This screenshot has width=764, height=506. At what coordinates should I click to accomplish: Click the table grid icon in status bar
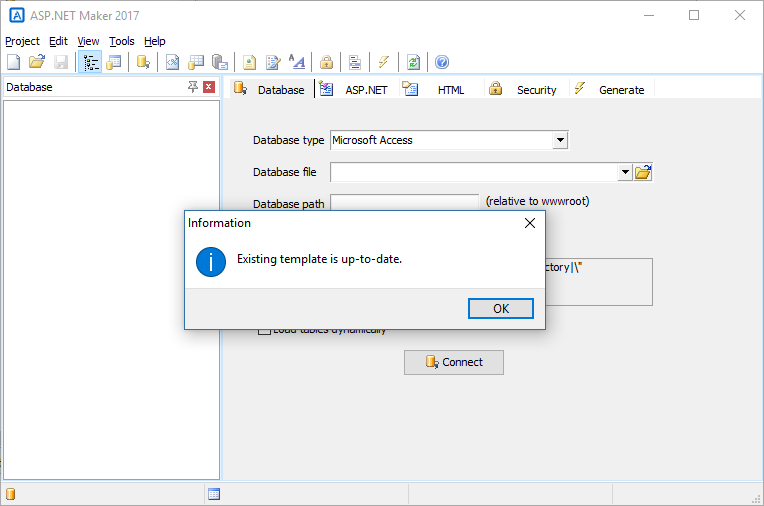(x=214, y=494)
